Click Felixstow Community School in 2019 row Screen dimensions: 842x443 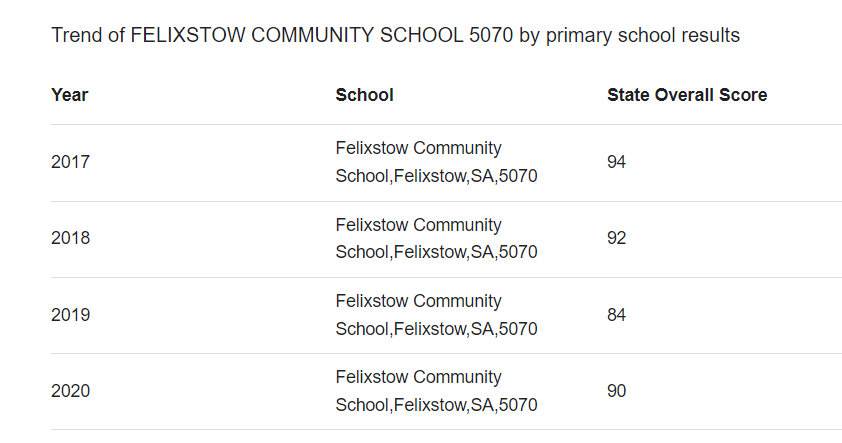(x=418, y=301)
